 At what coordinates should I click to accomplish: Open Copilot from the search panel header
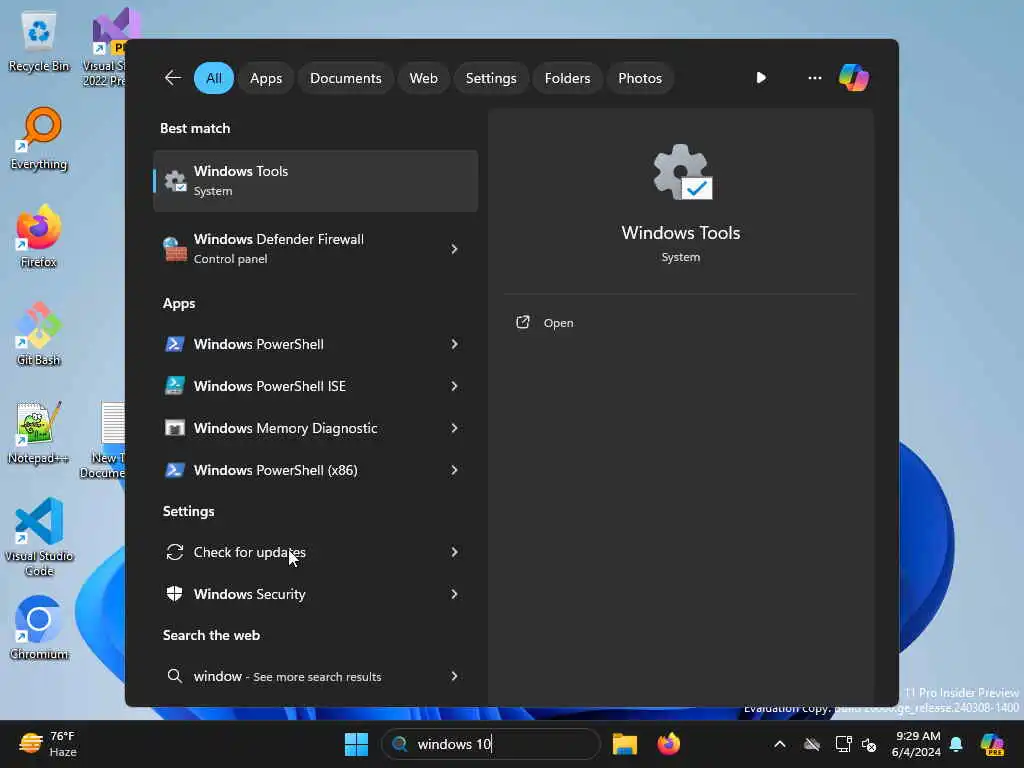tap(854, 78)
